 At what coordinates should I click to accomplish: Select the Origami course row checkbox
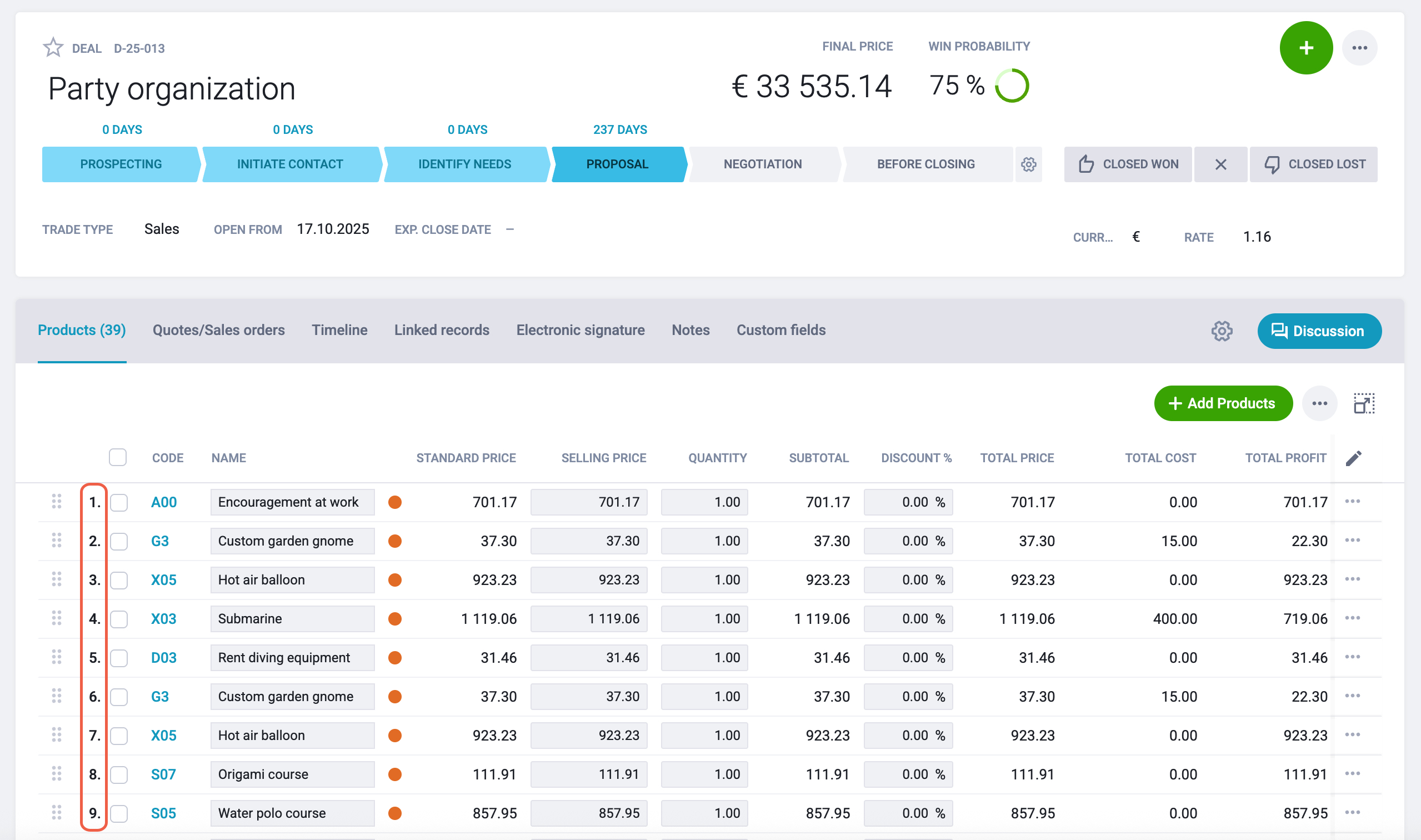pos(119,774)
